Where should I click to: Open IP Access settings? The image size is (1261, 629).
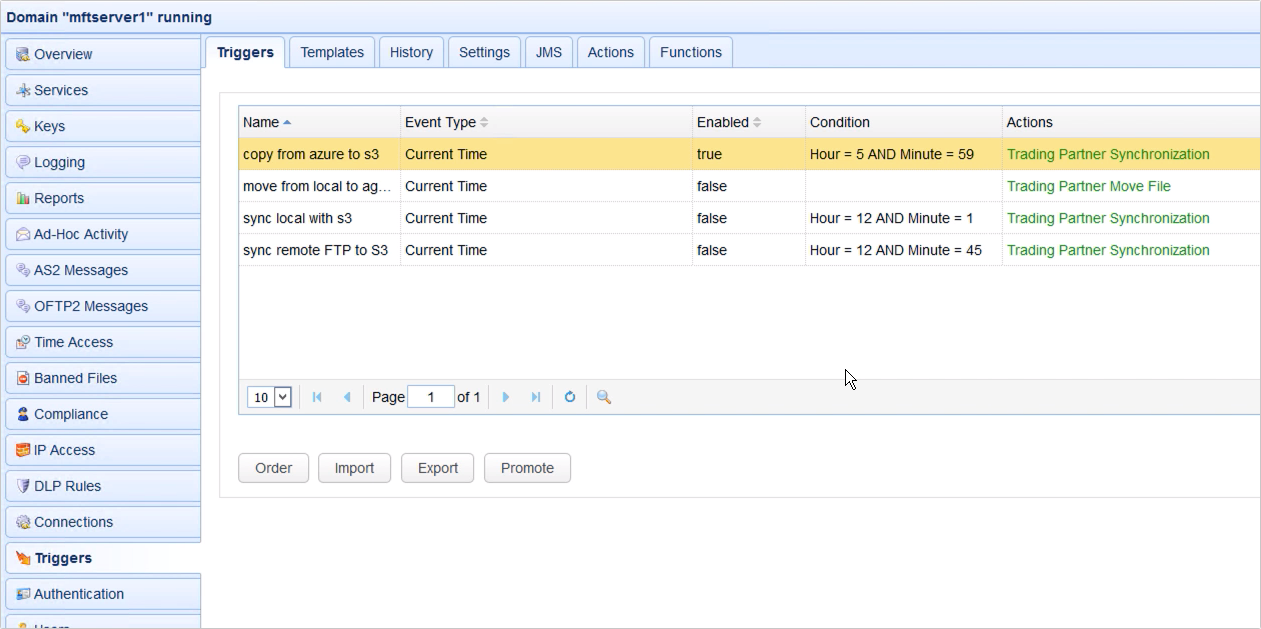click(x=63, y=450)
